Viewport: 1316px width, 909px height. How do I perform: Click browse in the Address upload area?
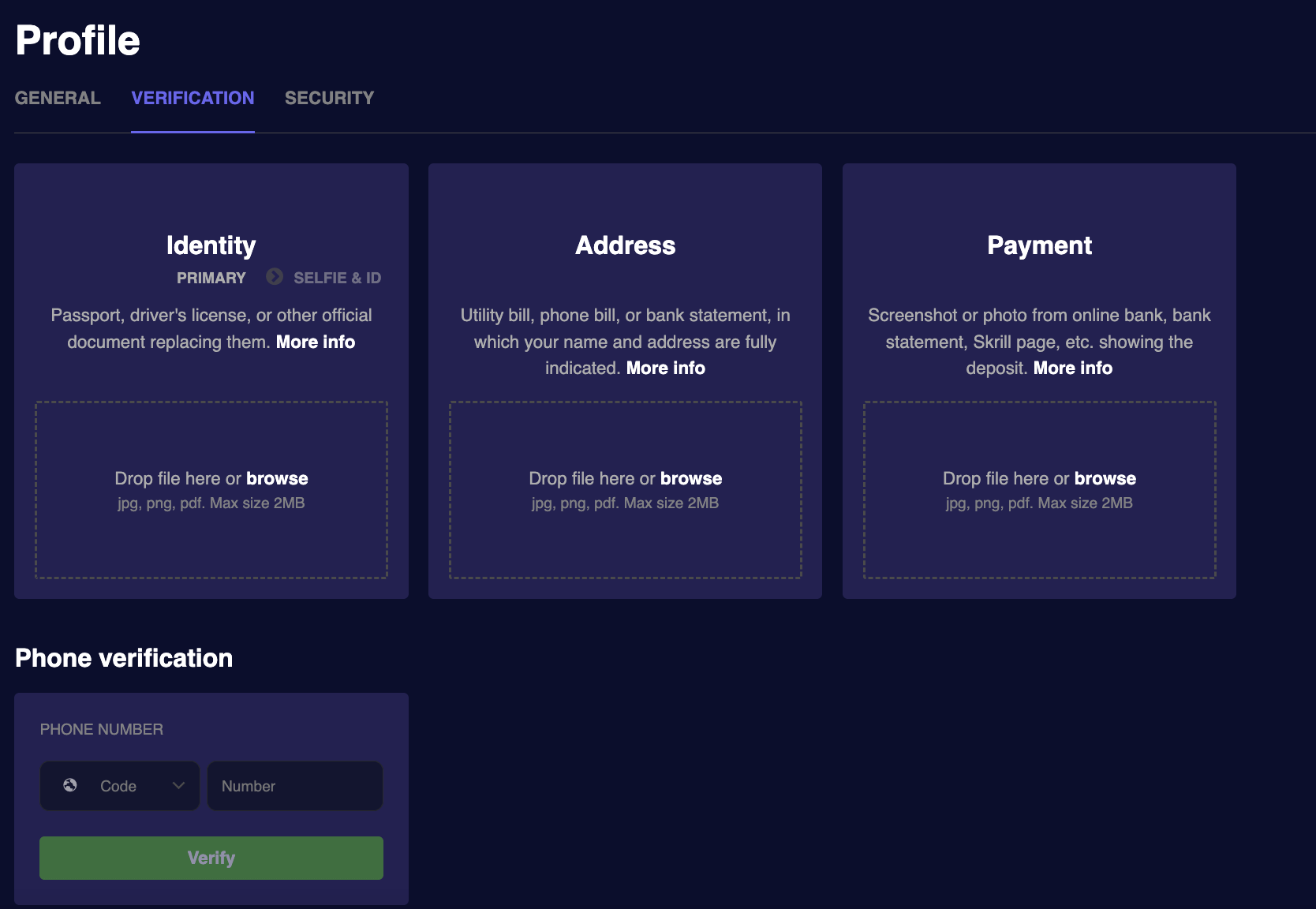pyautogui.click(x=690, y=478)
